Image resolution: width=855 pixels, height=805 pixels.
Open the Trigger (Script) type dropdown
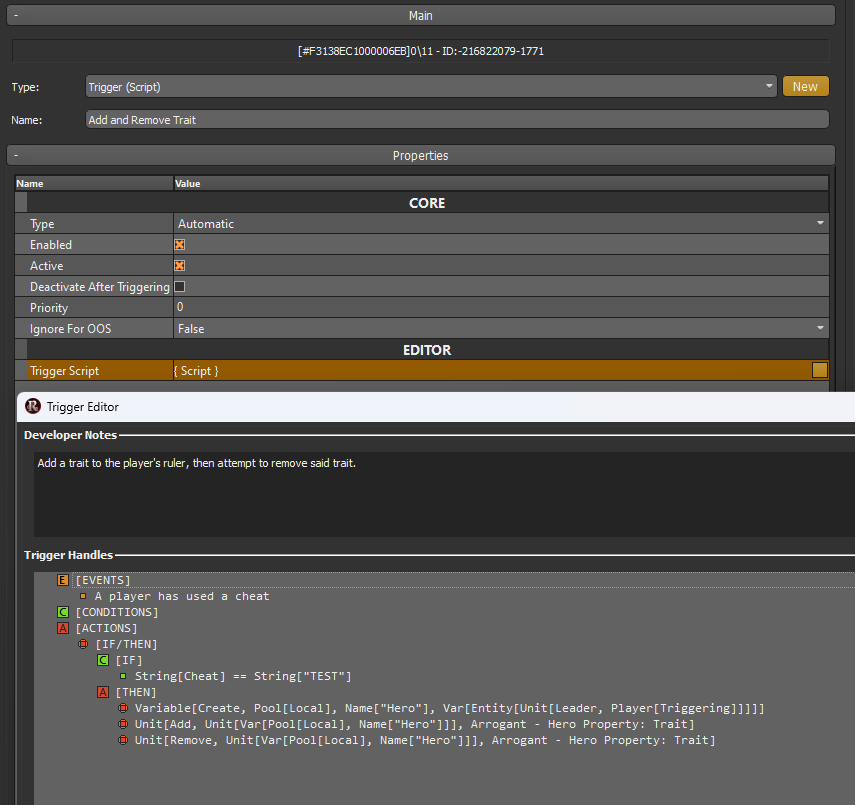coord(768,86)
